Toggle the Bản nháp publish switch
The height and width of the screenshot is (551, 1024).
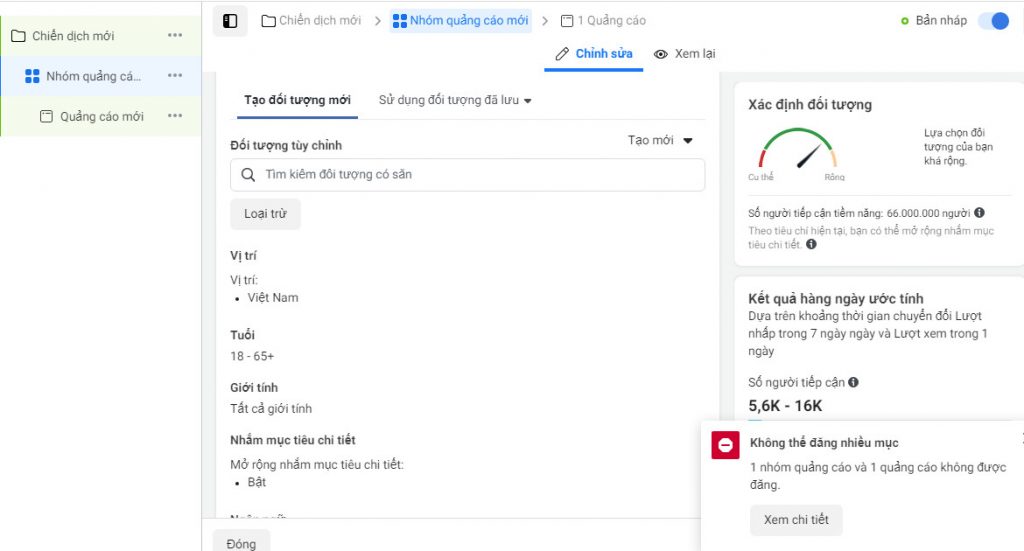pos(994,21)
